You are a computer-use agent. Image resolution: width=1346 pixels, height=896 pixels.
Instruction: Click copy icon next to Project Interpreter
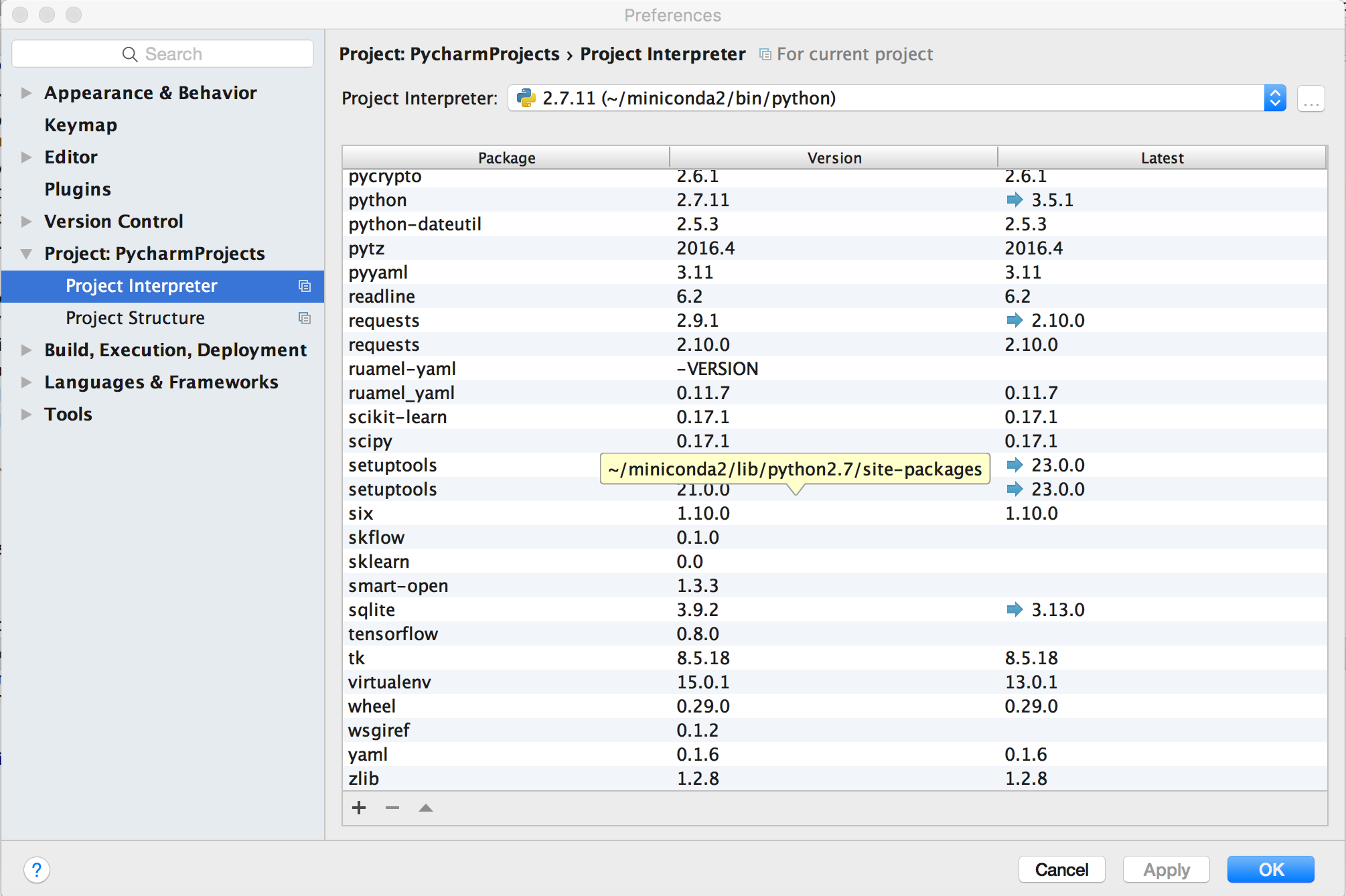pos(305,286)
